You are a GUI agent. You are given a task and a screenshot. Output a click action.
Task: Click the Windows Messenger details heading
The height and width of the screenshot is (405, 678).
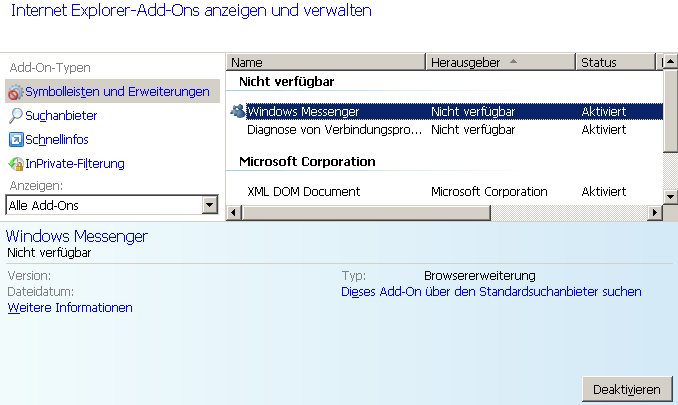(77, 236)
